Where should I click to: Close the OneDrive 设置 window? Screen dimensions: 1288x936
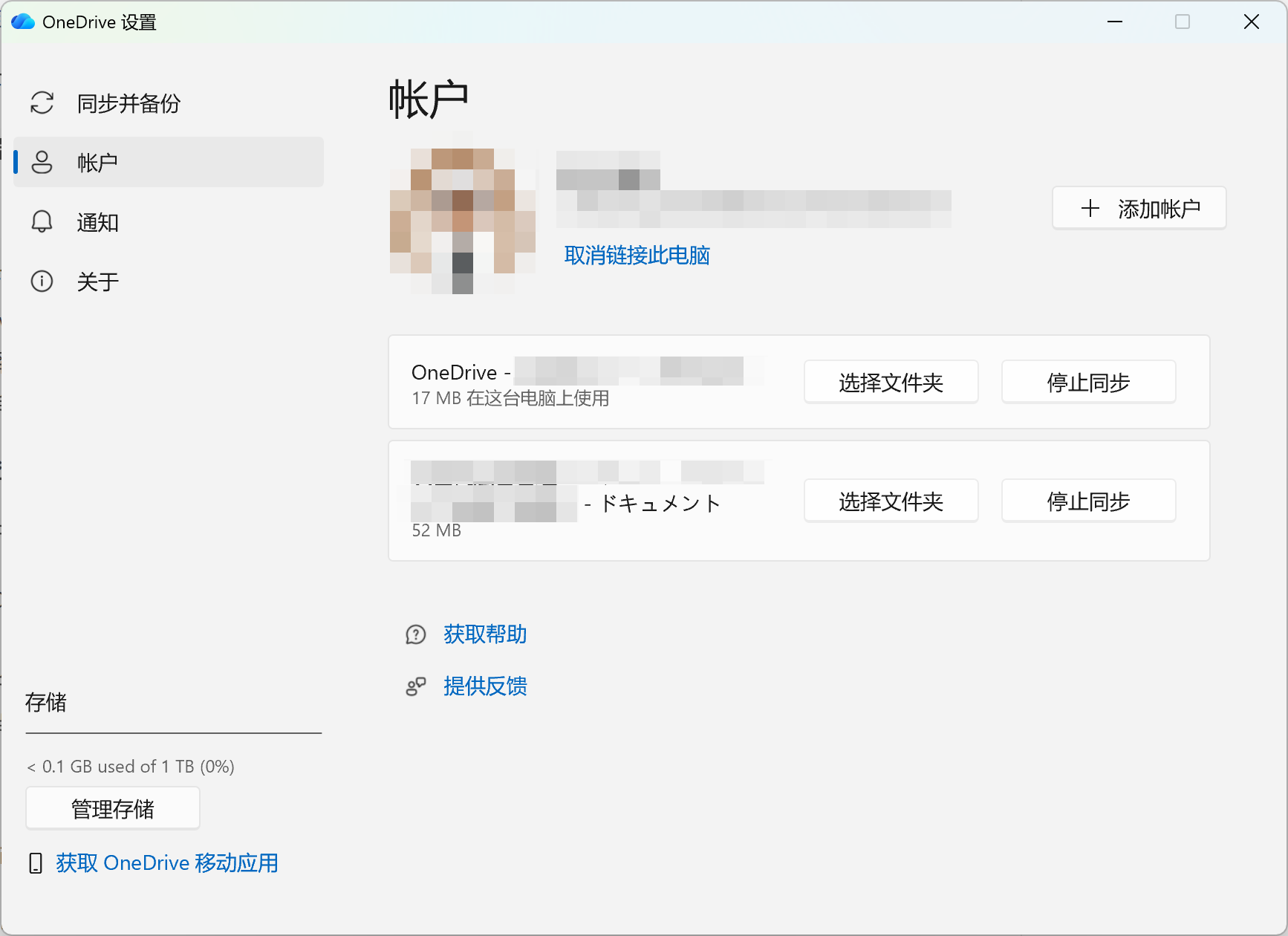pos(1252,22)
